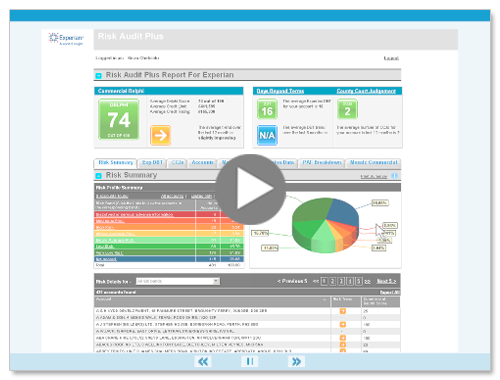Image resolution: width=500 pixels, height=380 pixels.
Task: Pause the video with the bottom pause button
Action: [250, 361]
